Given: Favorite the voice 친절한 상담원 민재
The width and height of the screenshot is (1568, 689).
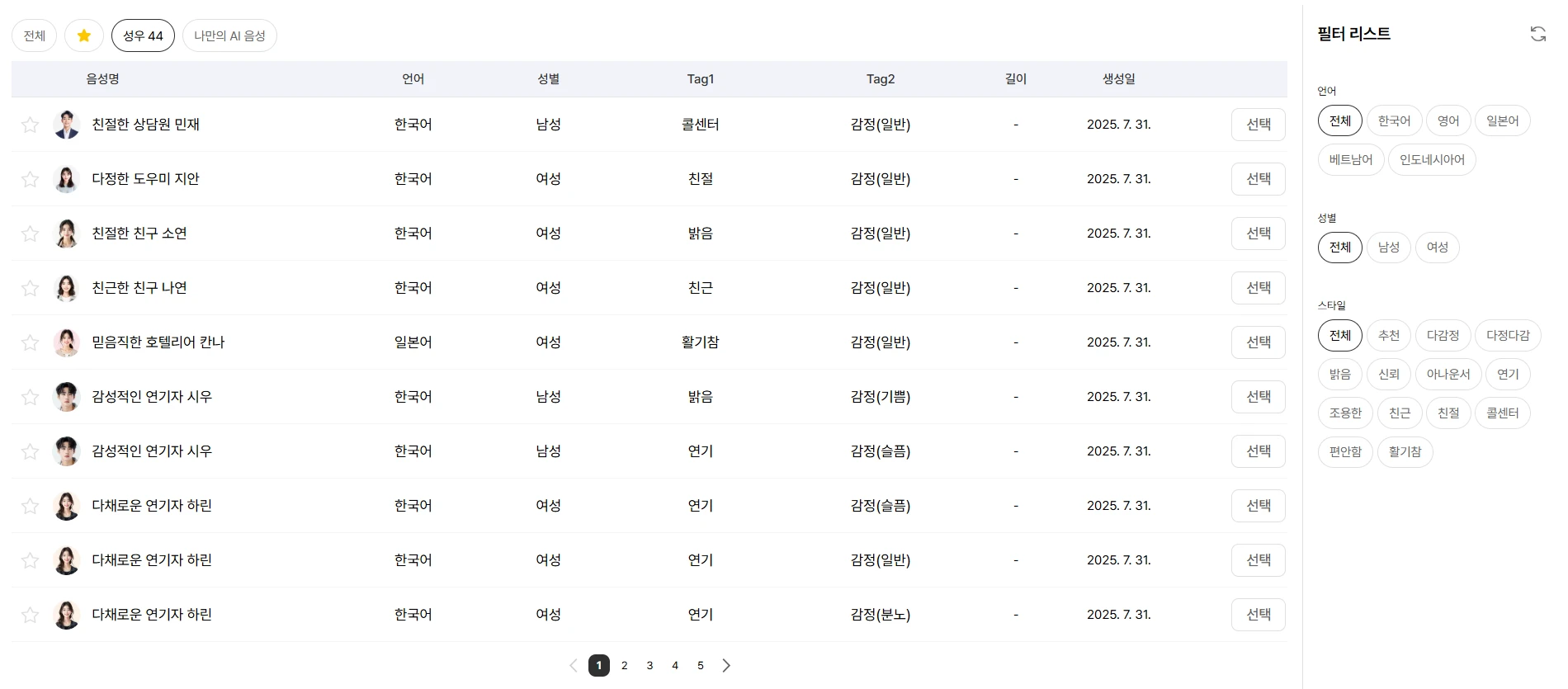Looking at the screenshot, I should pyautogui.click(x=31, y=125).
